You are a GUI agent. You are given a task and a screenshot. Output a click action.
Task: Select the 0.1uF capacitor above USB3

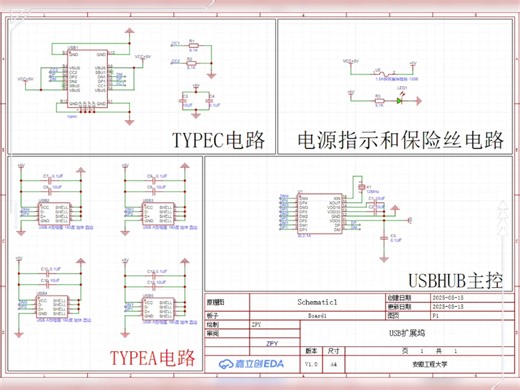[154, 180]
